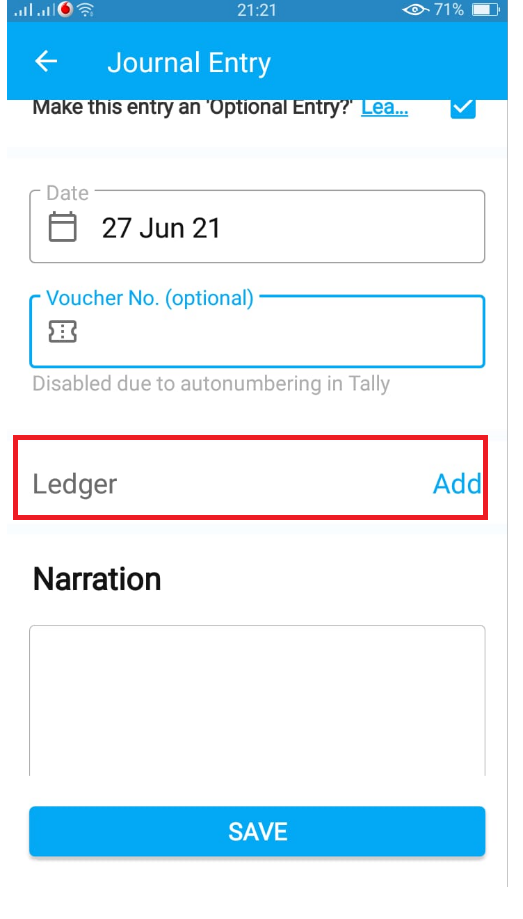Viewport: 523px width, 919px height.
Task: Tap the ticket icon in Voucher field
Action: (x=62, y=332)
